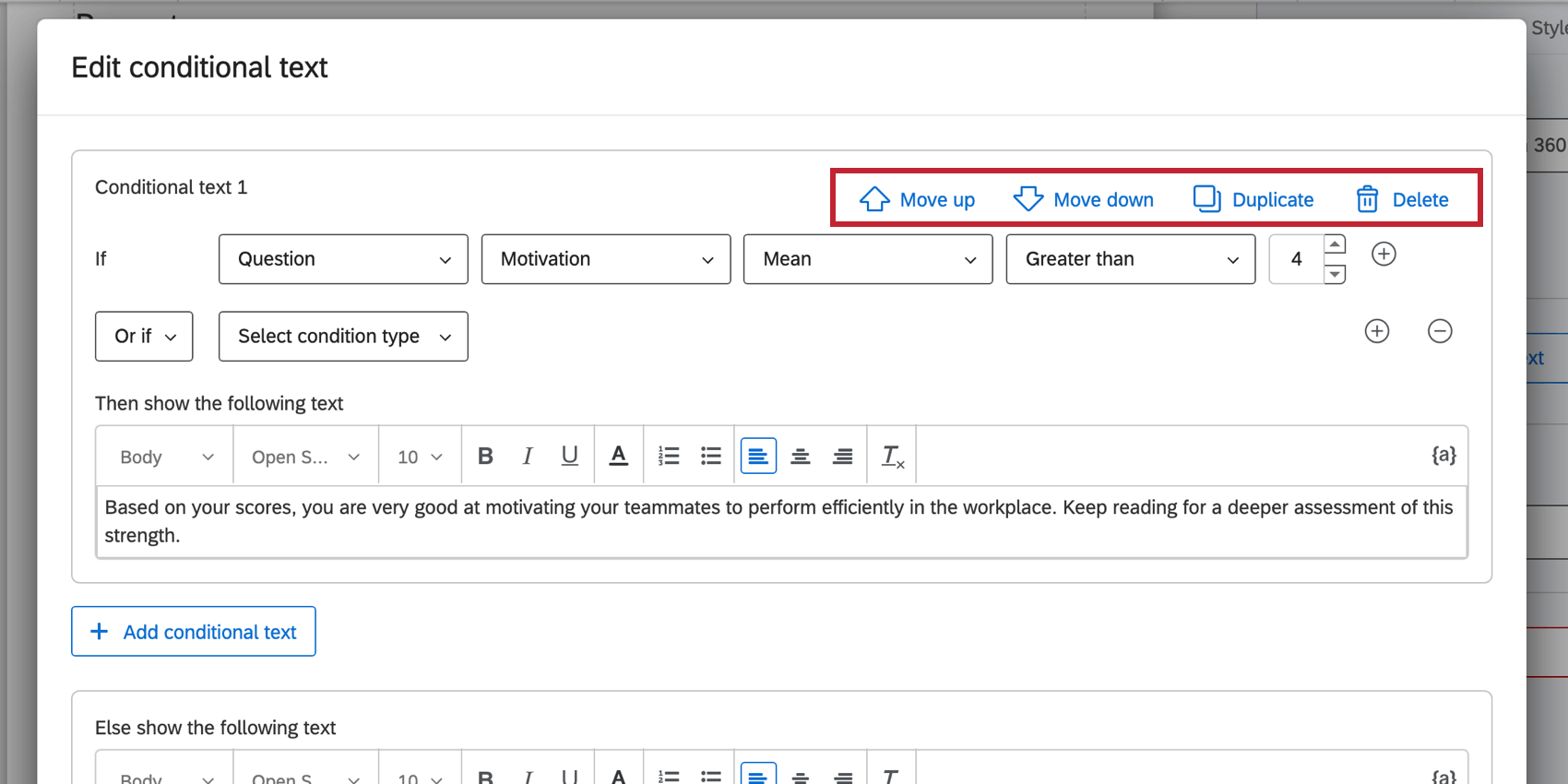Apply underline to the text
The height and width of the screenshot is (784, 1568).
click(x=570, y=456)
